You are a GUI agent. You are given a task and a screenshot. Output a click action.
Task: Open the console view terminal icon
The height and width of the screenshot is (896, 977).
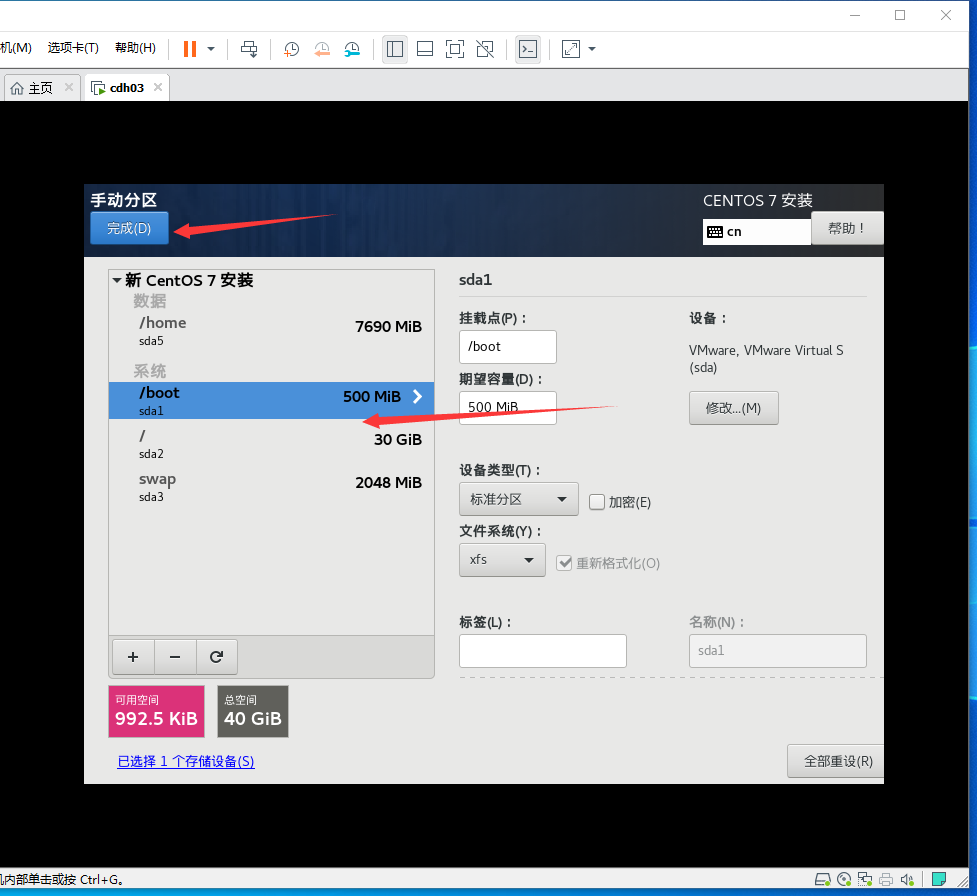point(528,49)
